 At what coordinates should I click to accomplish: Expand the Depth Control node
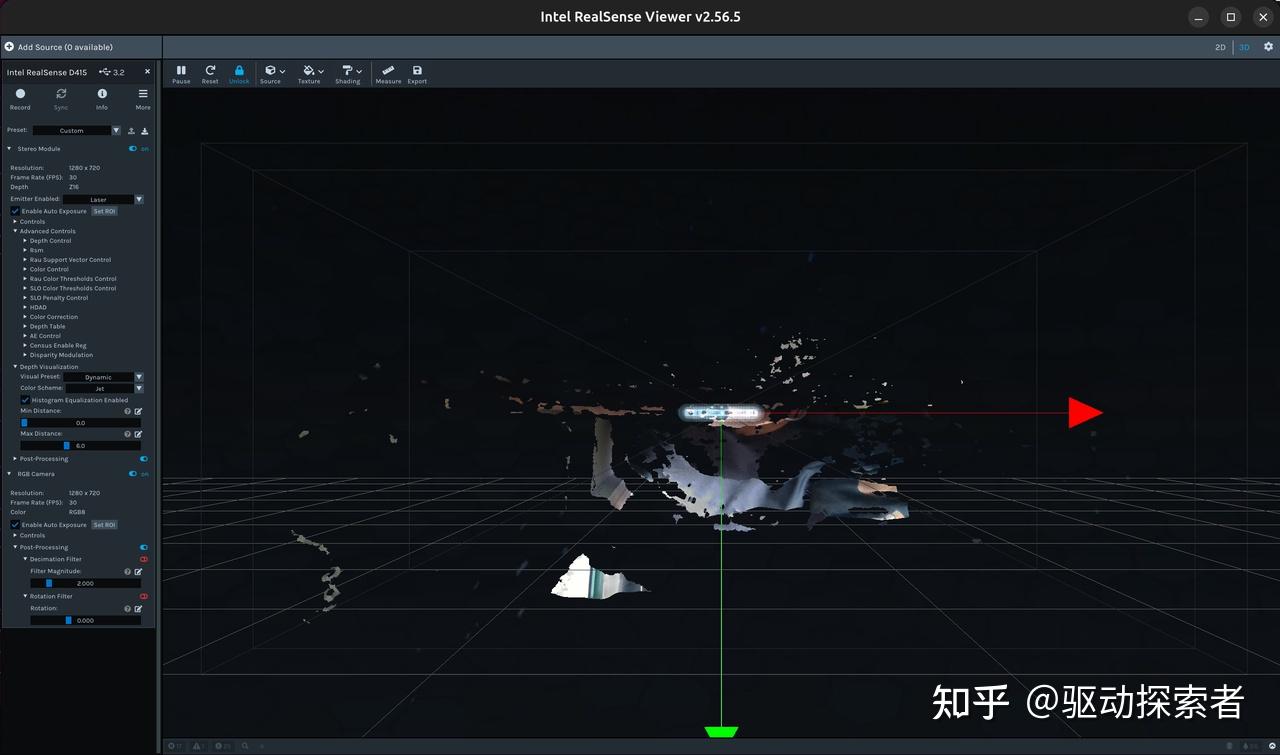pyautogui.click(x=25, y=241)
